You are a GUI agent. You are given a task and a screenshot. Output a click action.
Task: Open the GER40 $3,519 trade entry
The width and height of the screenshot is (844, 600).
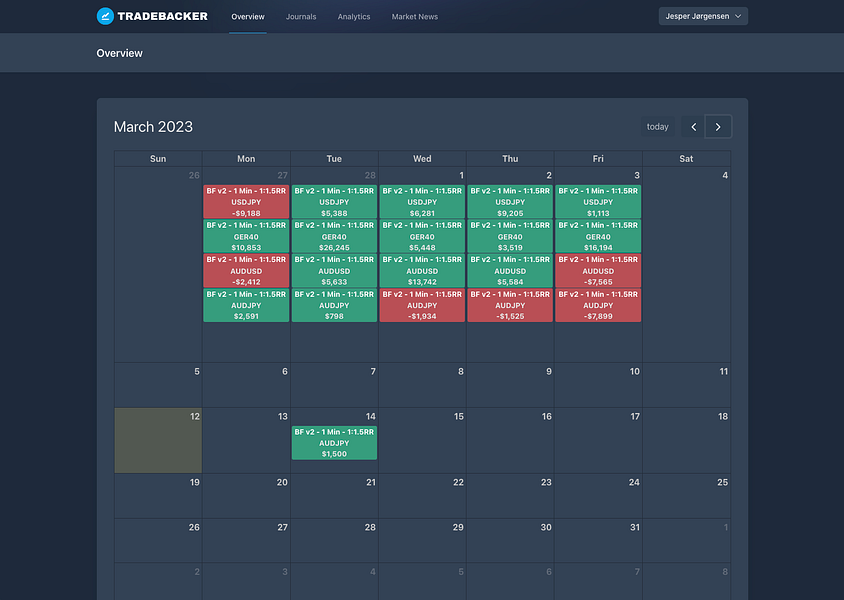coord(510,236)
